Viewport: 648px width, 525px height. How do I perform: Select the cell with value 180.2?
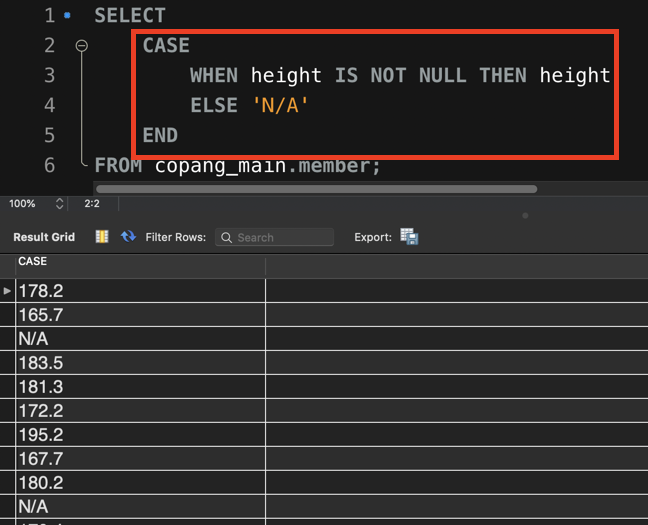pos(141,483)
